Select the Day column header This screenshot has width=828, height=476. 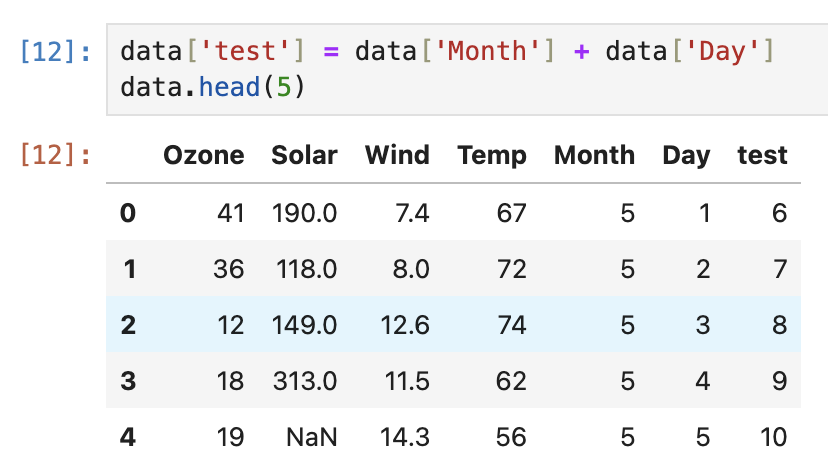click(686, 156)
